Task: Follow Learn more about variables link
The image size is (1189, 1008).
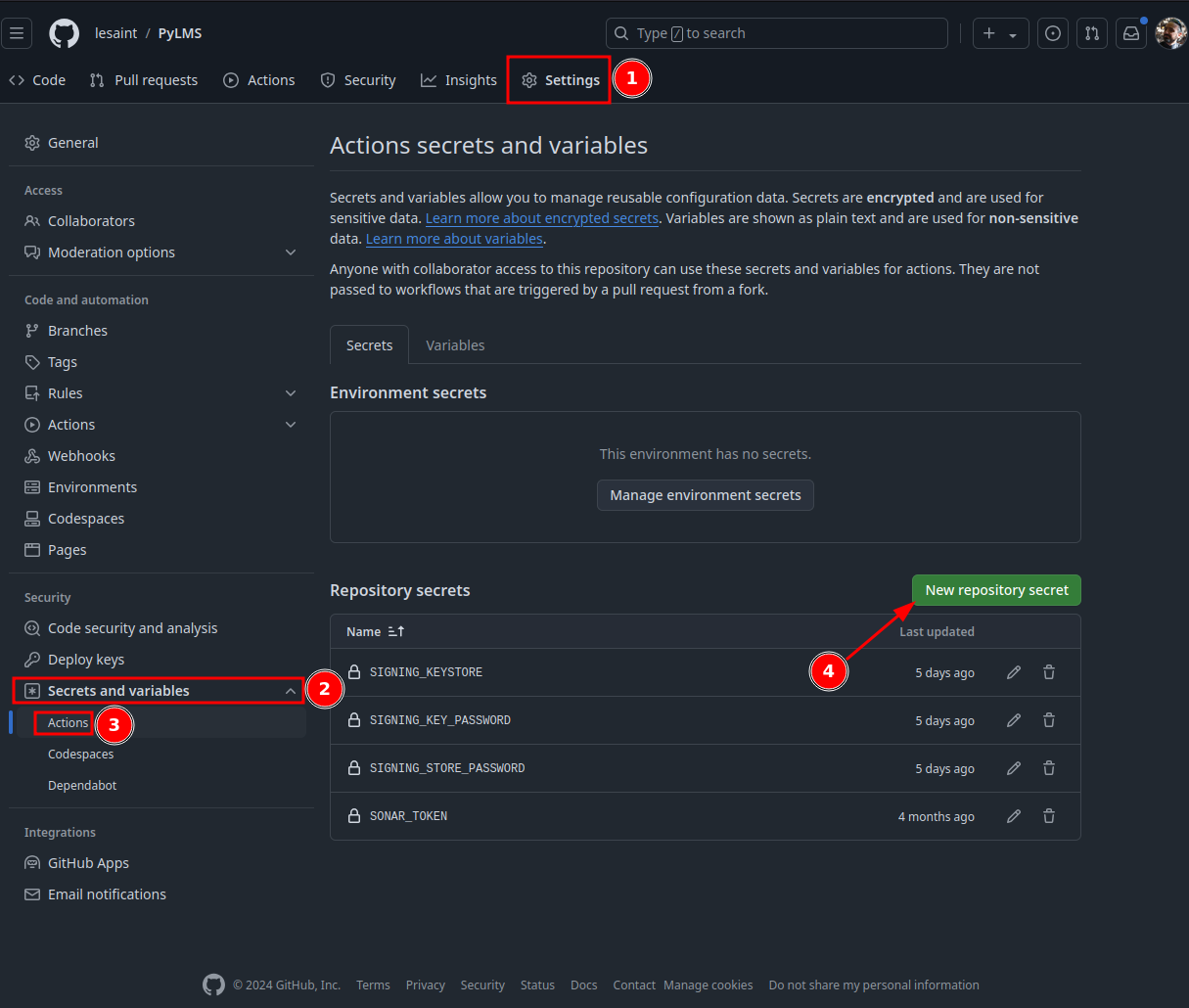Action: tap(454, 239)
